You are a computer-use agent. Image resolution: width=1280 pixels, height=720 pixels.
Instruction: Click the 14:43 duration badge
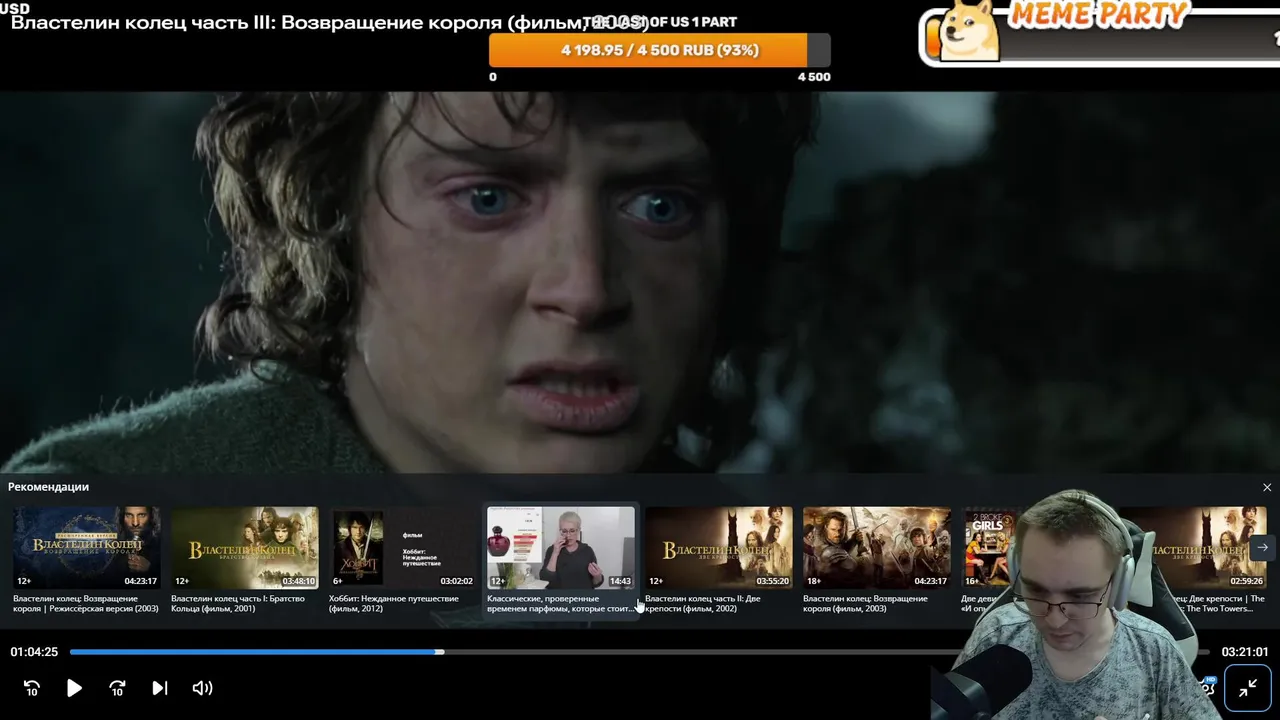620,581
